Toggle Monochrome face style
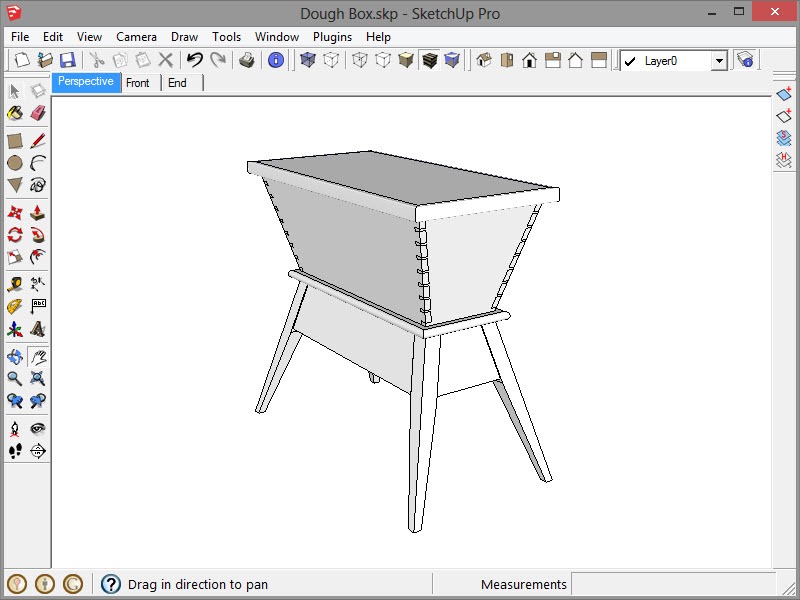This screenshot has width=800, height=600. coord(453,61)
